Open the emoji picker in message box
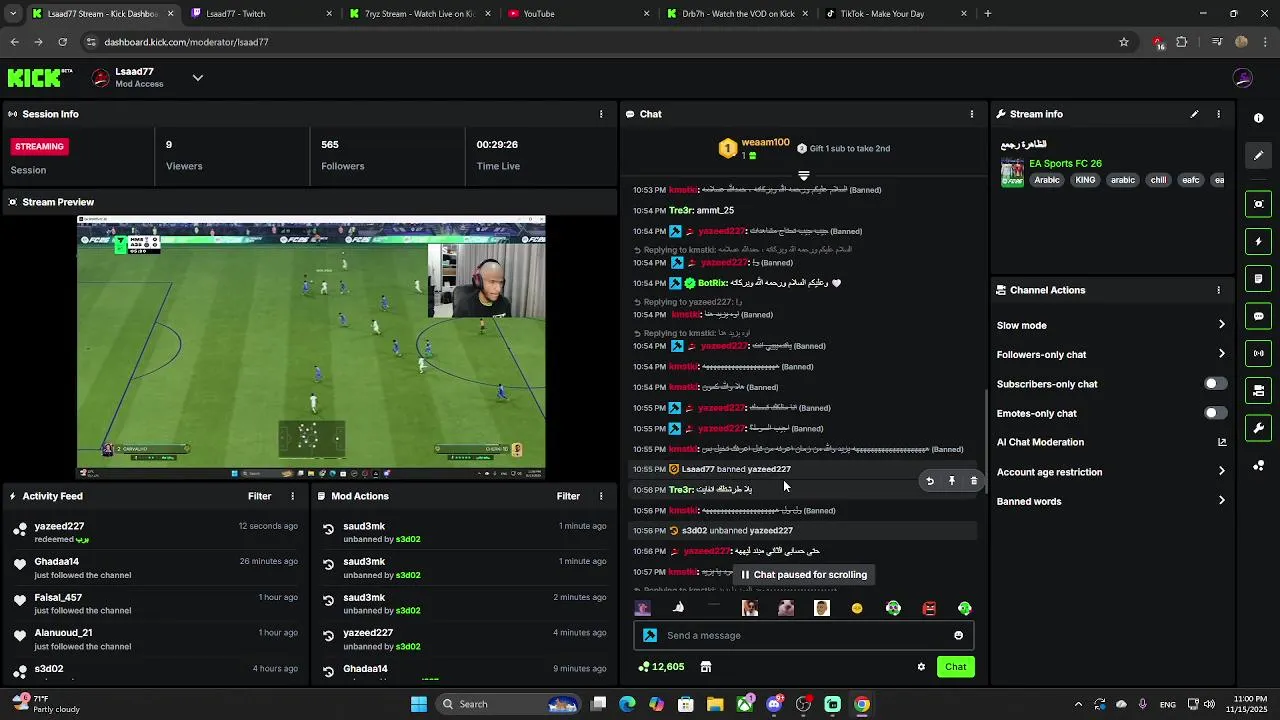Viewport: 1280px width, 720px height. (958, 635)
